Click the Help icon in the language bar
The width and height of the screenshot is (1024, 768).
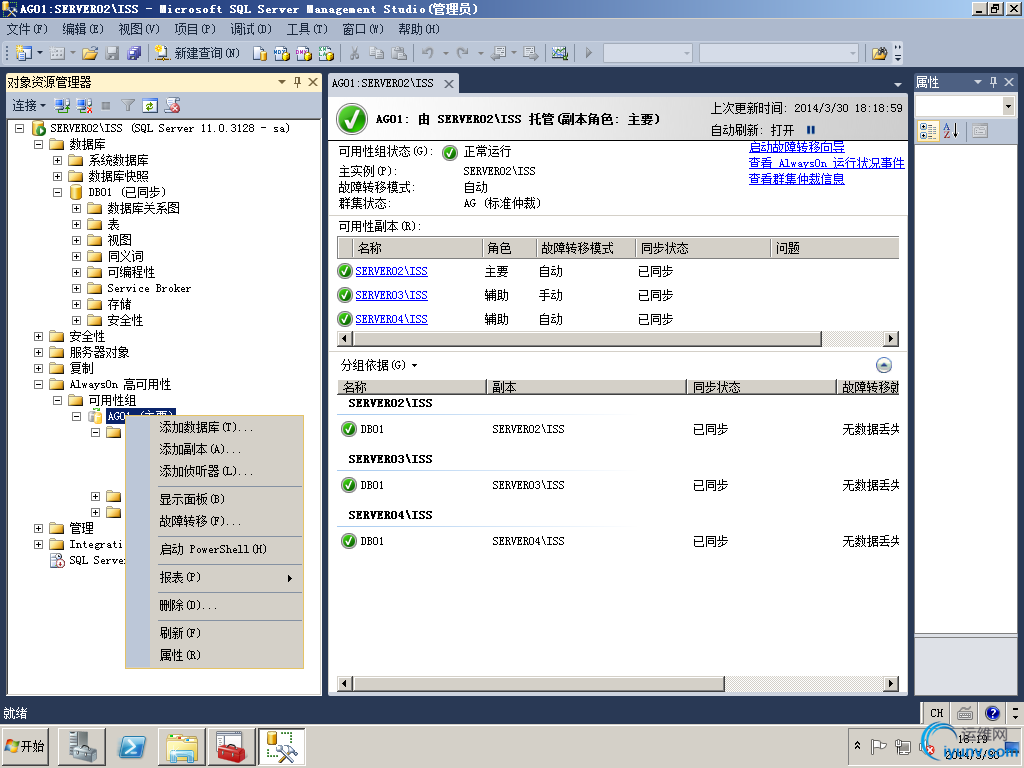(992, 713)
